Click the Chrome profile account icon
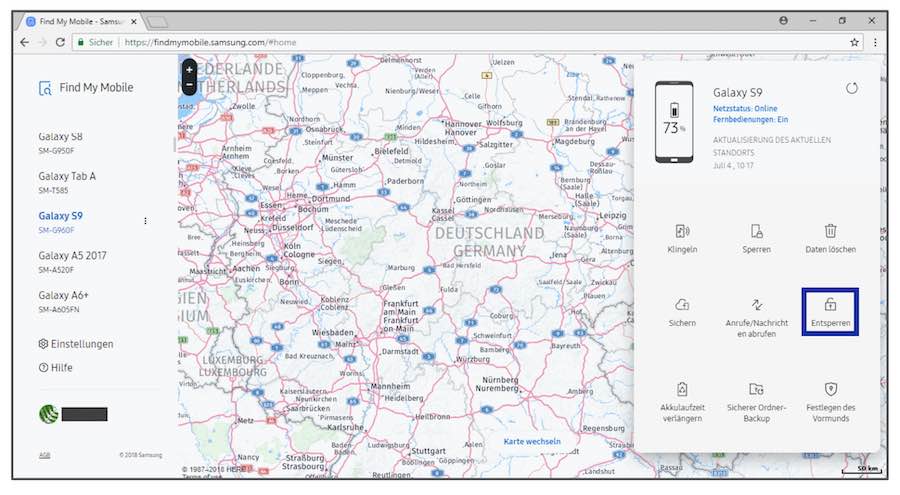Screen dimensions: 900x495 click(x=783, y=21)
